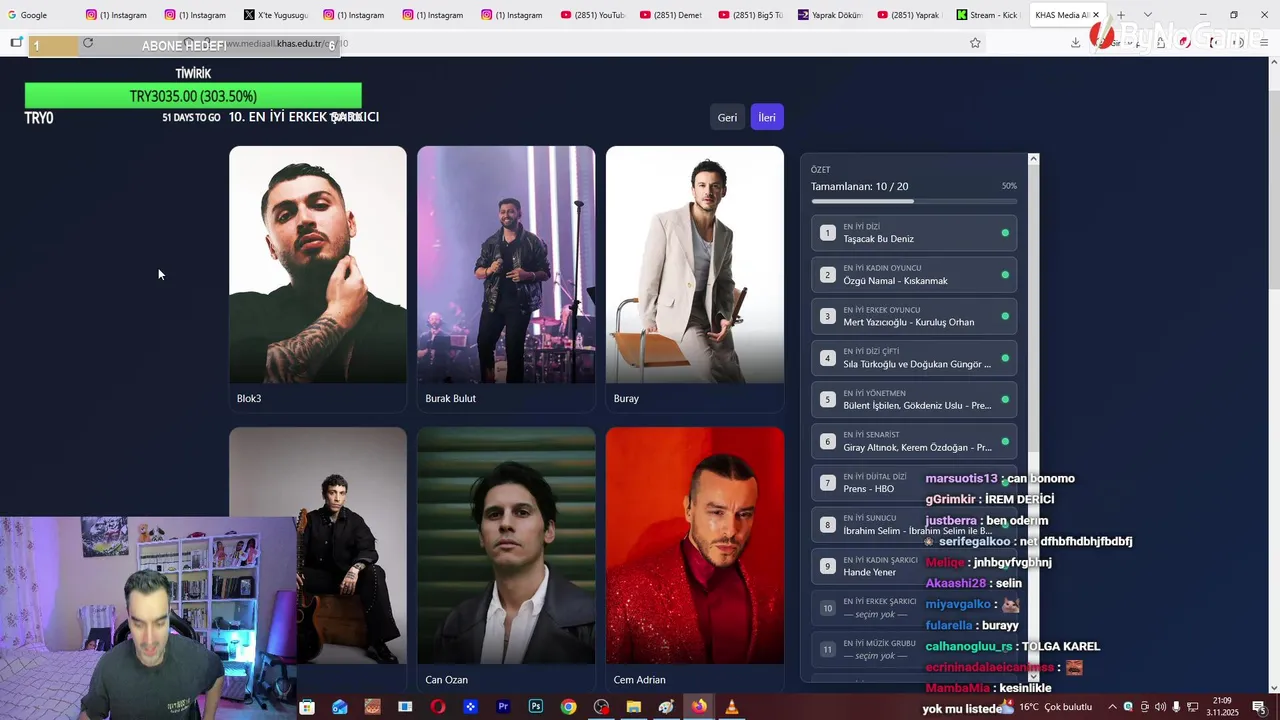The width and height of the screenshot is (1280, 720).
Task: Switch to the X'te Yugusugu tab
Action: click(276, 15)
